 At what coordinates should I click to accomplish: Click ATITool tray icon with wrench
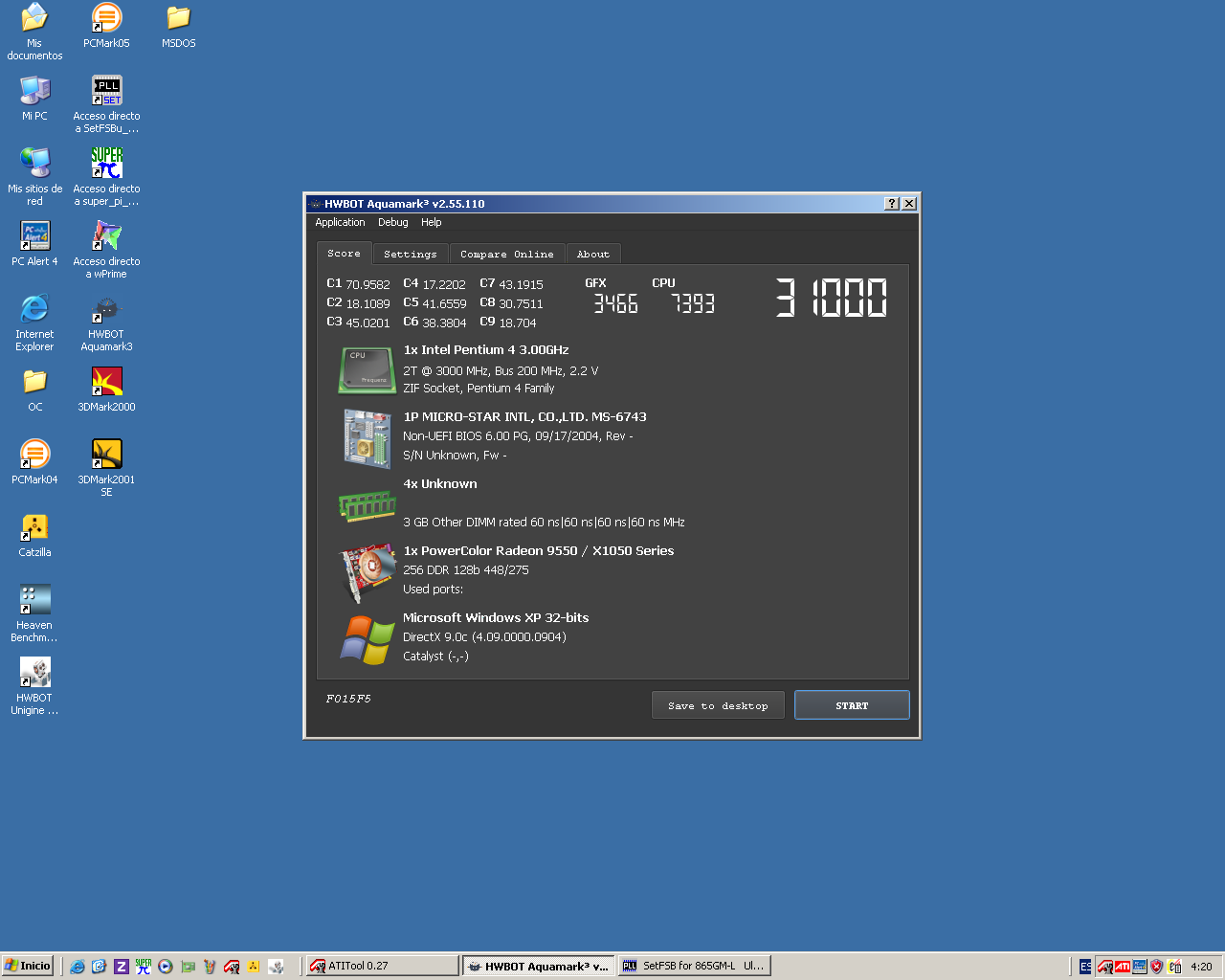coord(1105,967)
